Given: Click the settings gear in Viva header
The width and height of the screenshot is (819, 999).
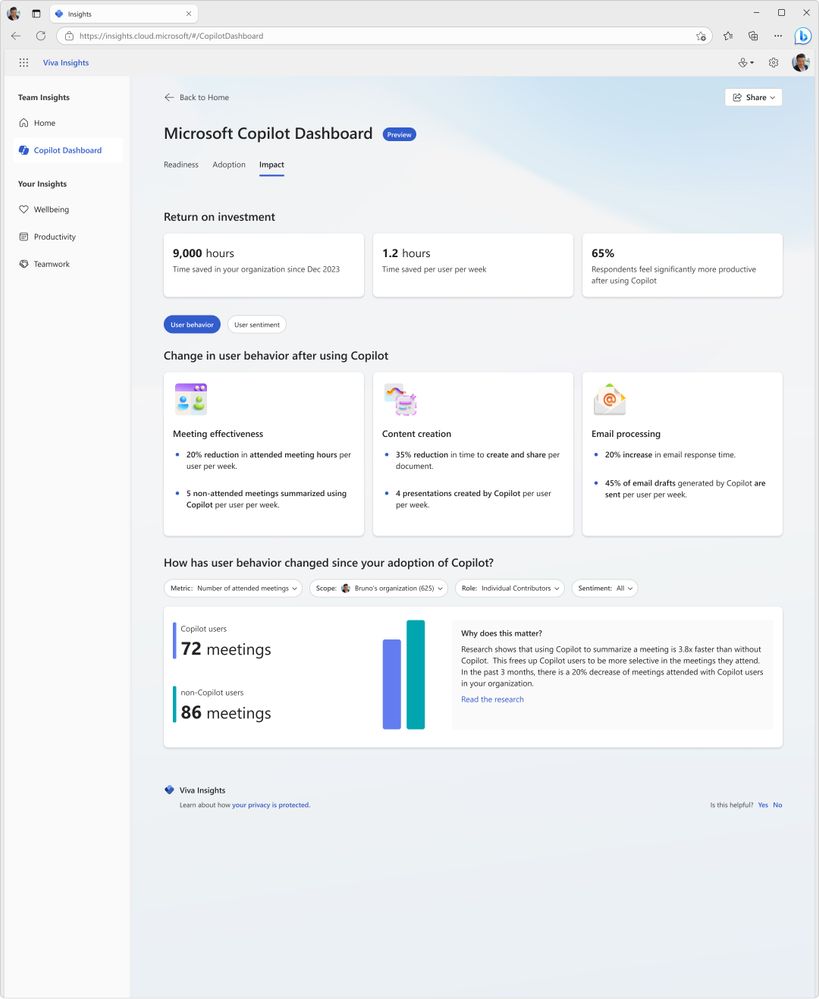Looking at the screenshot, I should pyautogui.click(x=773, y=62).
